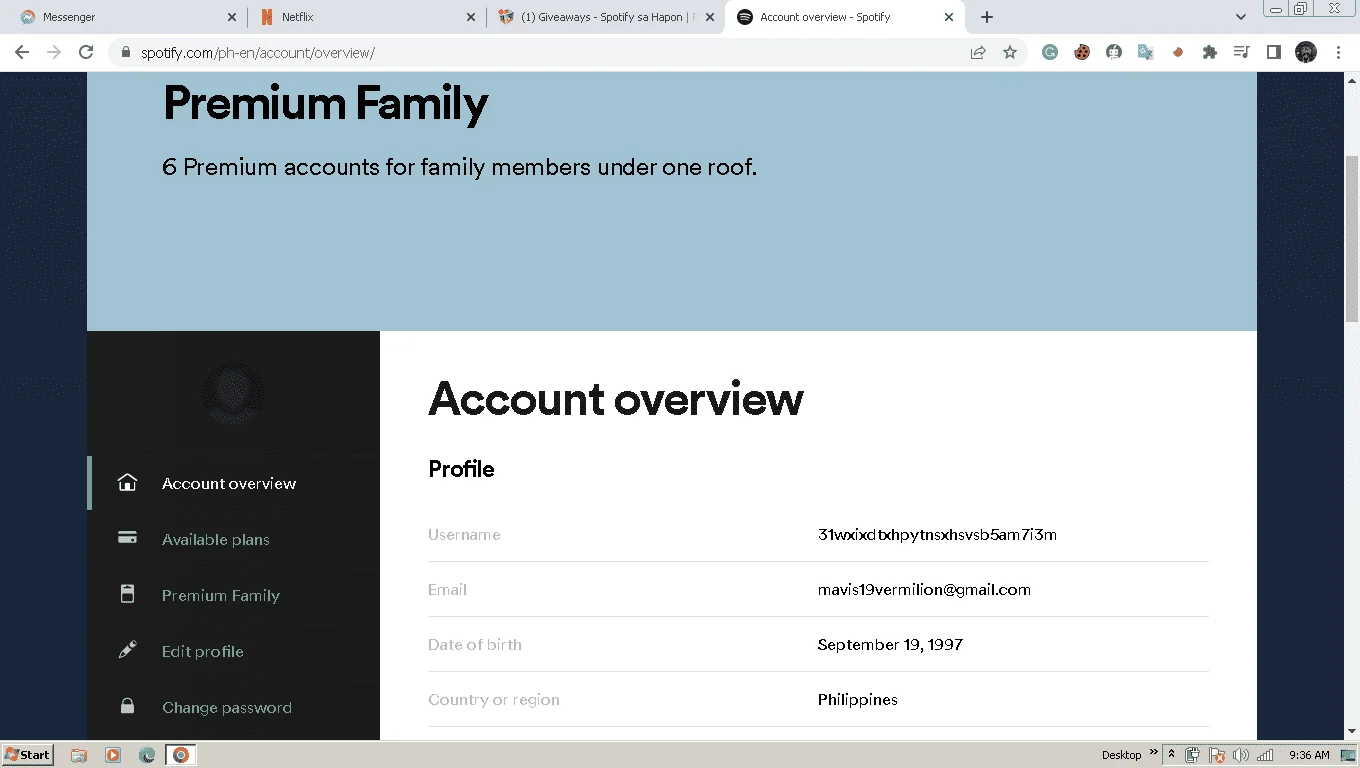Go forward to next page
Image resolution: width=1360 pixels, height=768 pixels.
tap(54, 53)
